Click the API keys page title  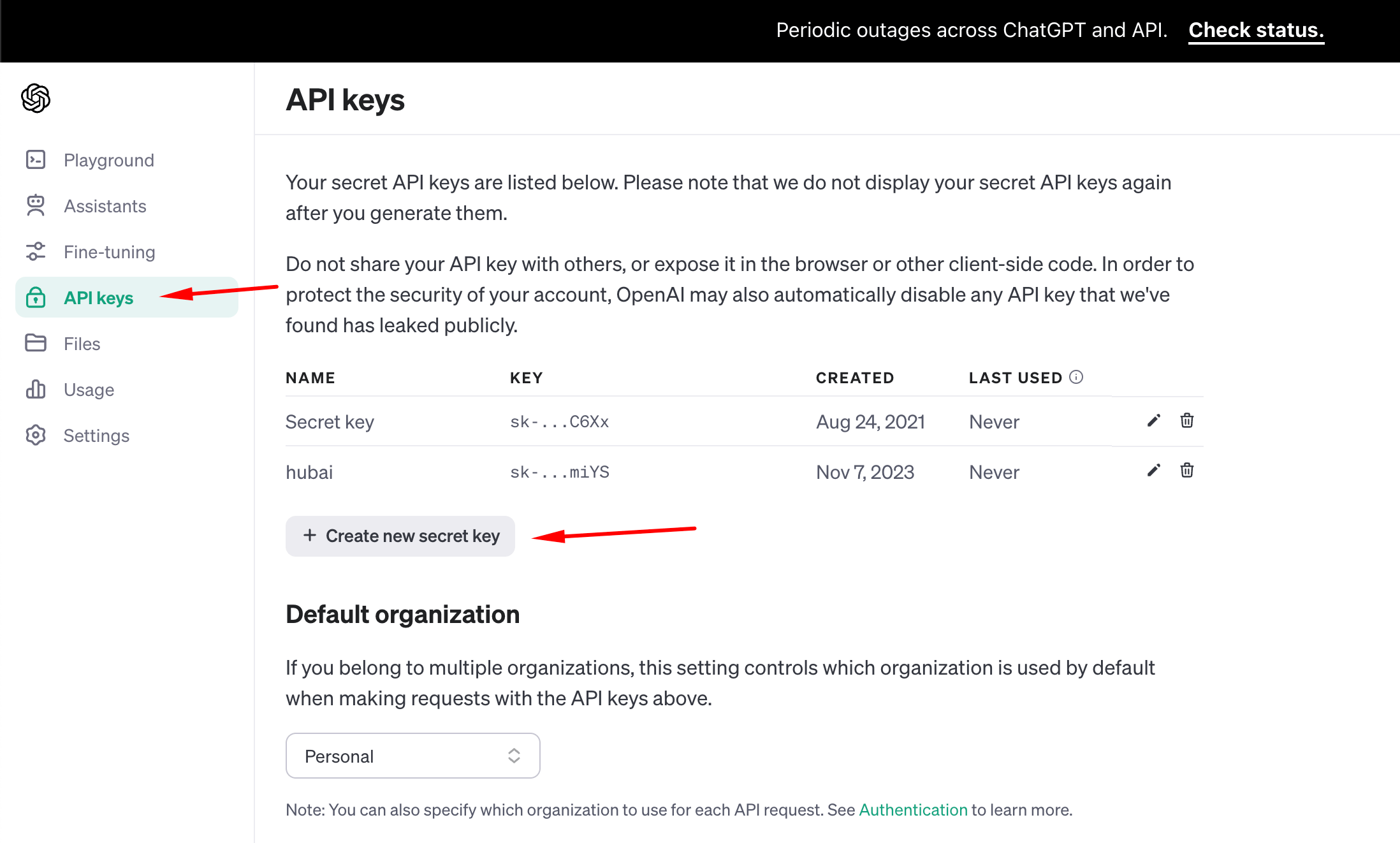[x=345, y=100]
